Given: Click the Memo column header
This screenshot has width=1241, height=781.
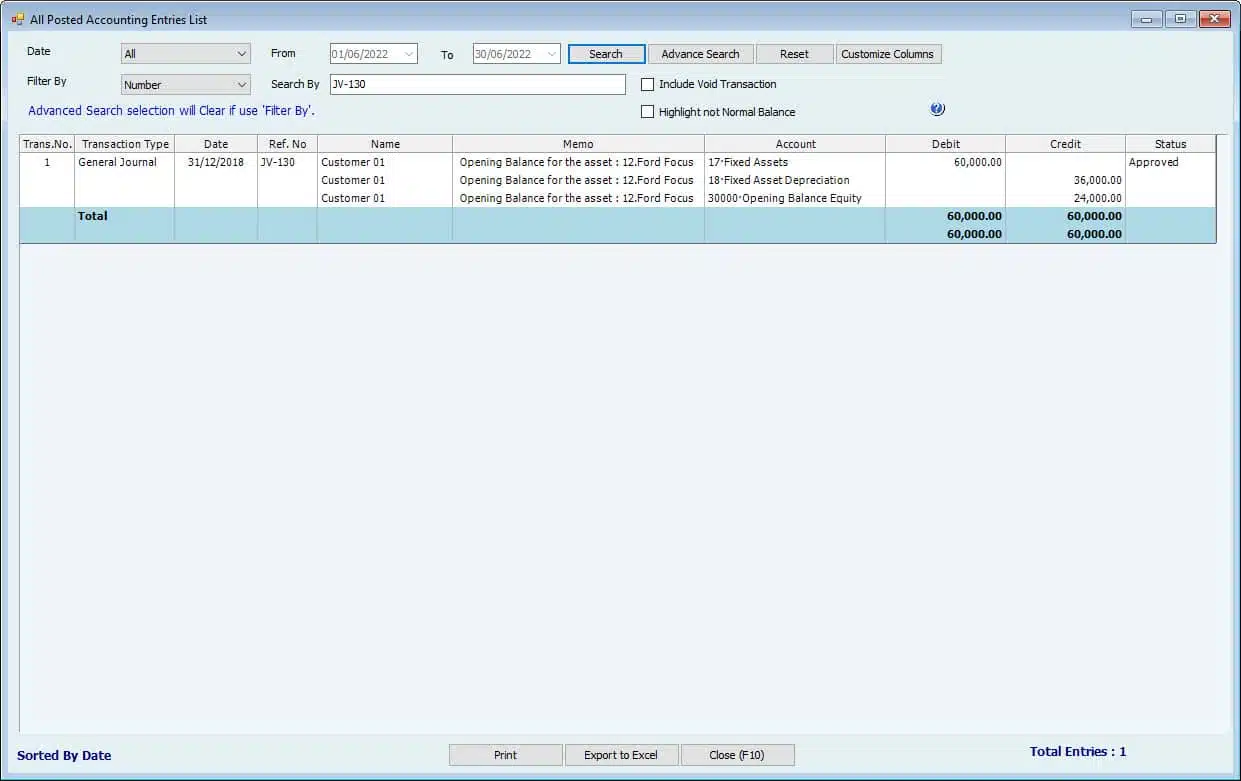Looking at the screenshot, I should (578, 144).
